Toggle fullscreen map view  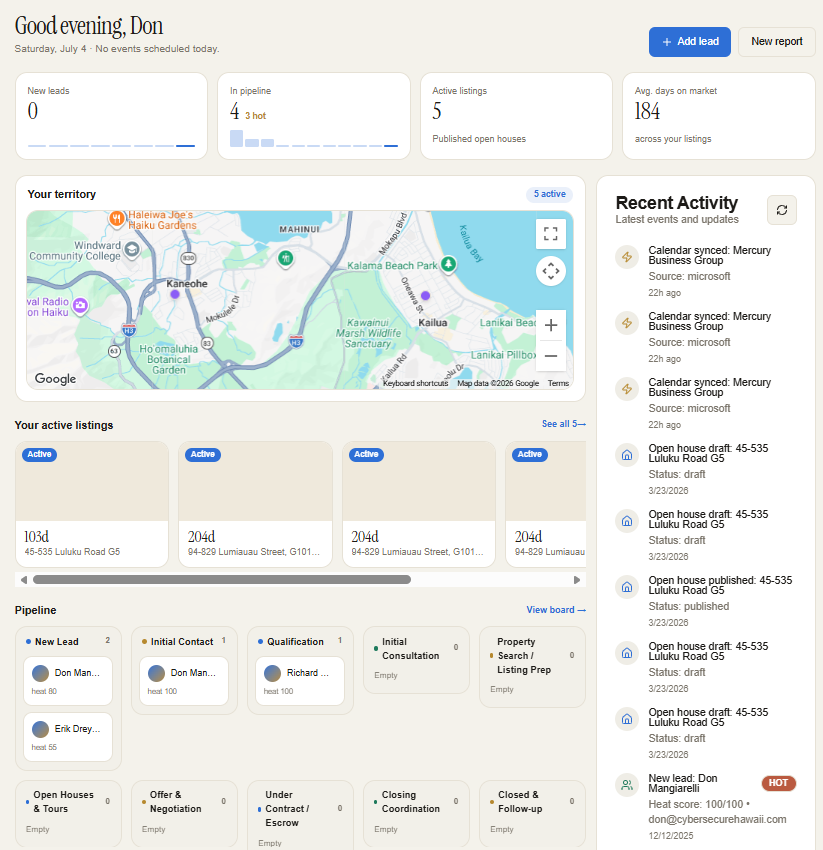550,234
